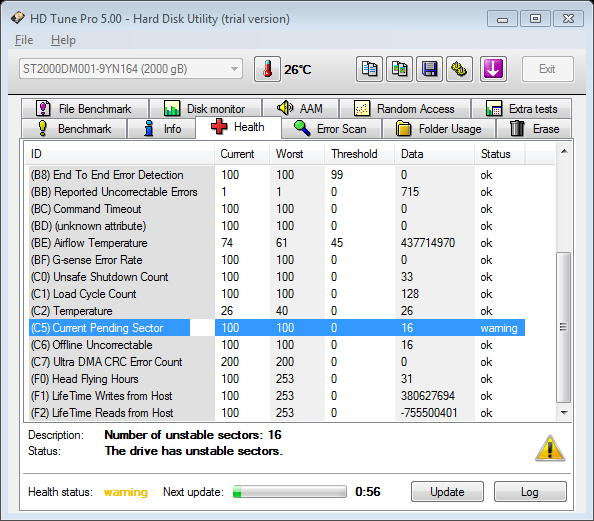This screenshot has width=594, height=521.
Task: Switch to the Random Access tab
Action: tap(405, 109)
